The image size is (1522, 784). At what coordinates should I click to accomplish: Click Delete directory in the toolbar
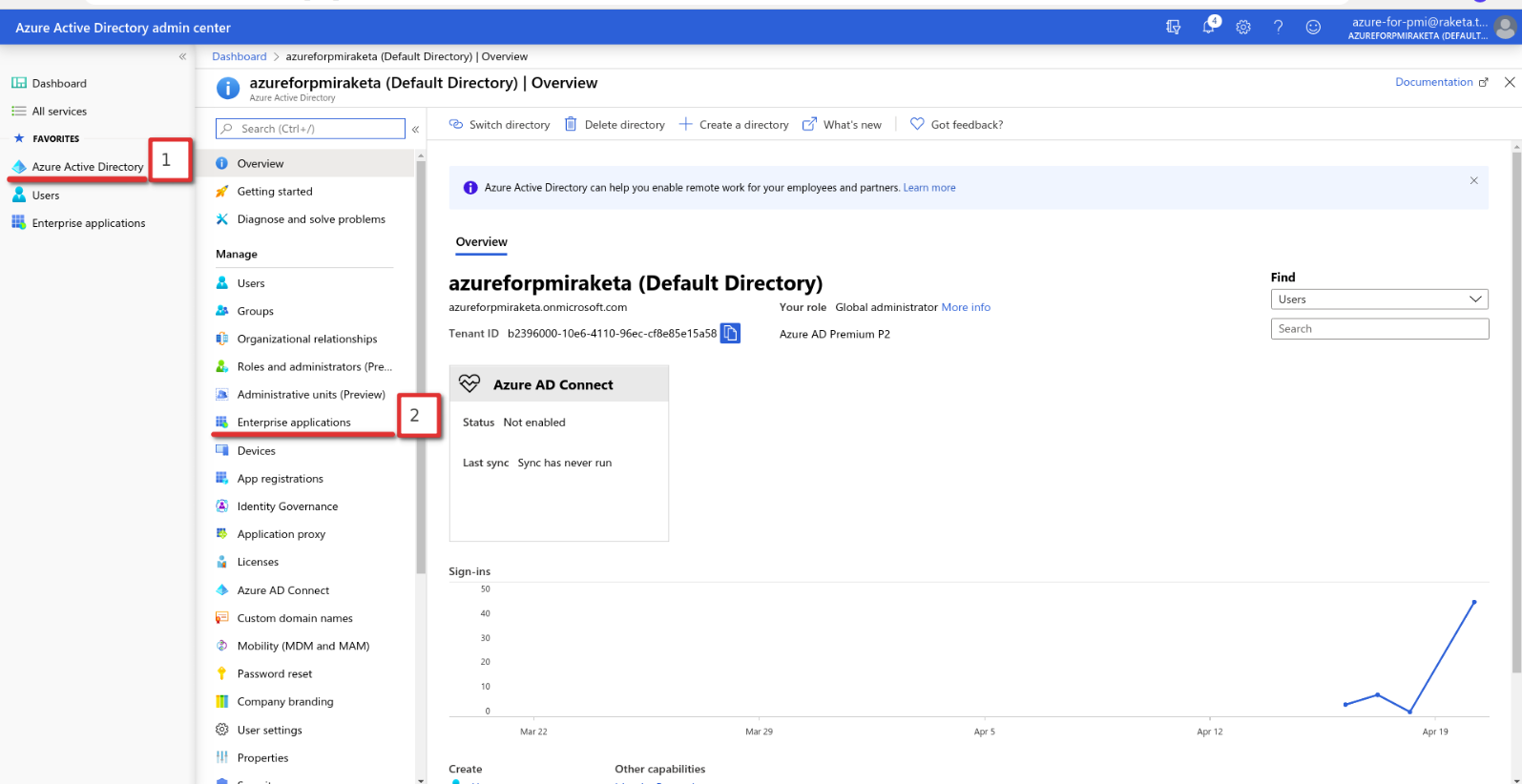tap(615, 125)
